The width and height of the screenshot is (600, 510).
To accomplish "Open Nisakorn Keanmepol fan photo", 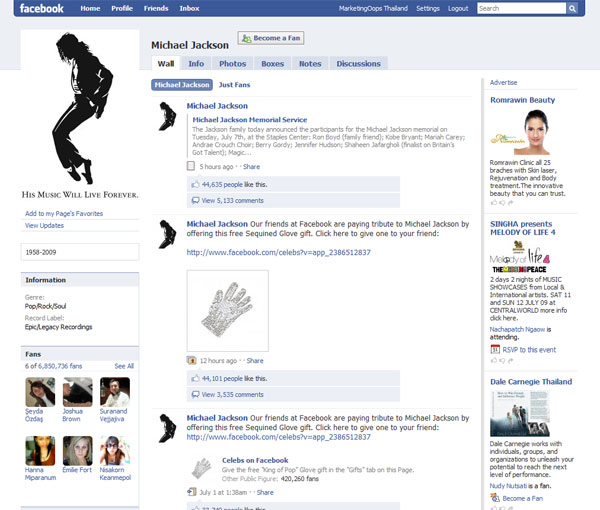I will point(115,450).
